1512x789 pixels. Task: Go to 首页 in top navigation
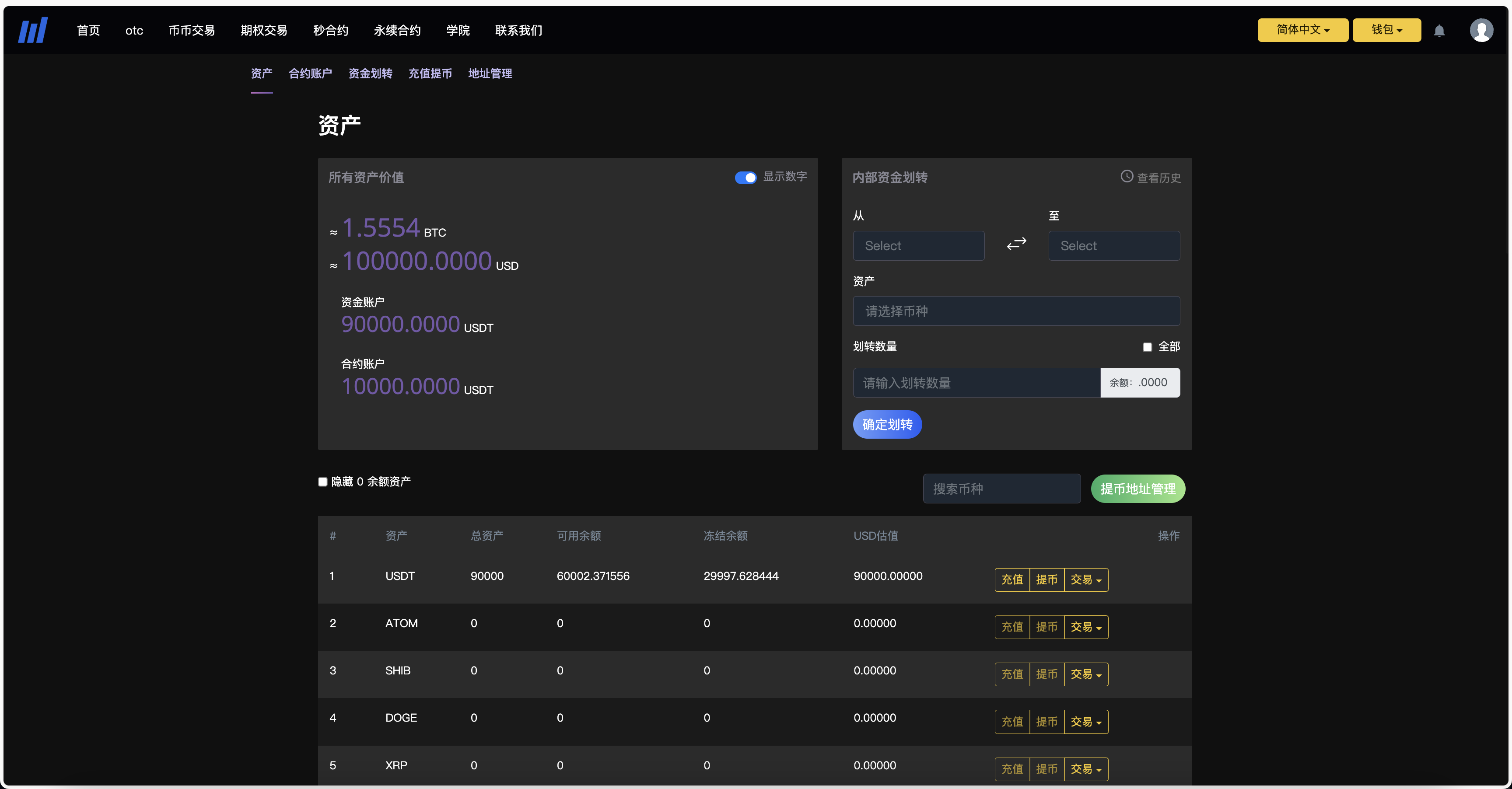(x=89, y=31)
